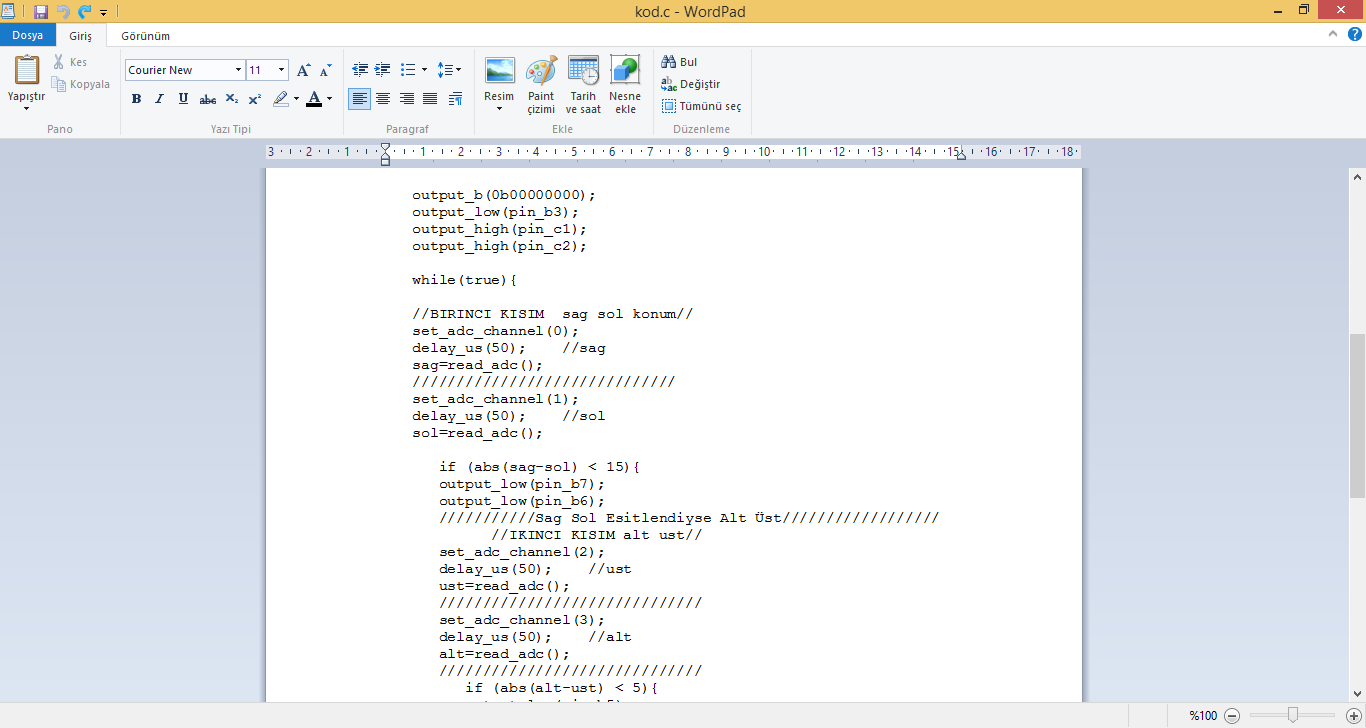Screen dimensions: 1366x728
Task: Switch to the Giriş ribbon tab
Action: pyautogui.click(x=80, y=36)
